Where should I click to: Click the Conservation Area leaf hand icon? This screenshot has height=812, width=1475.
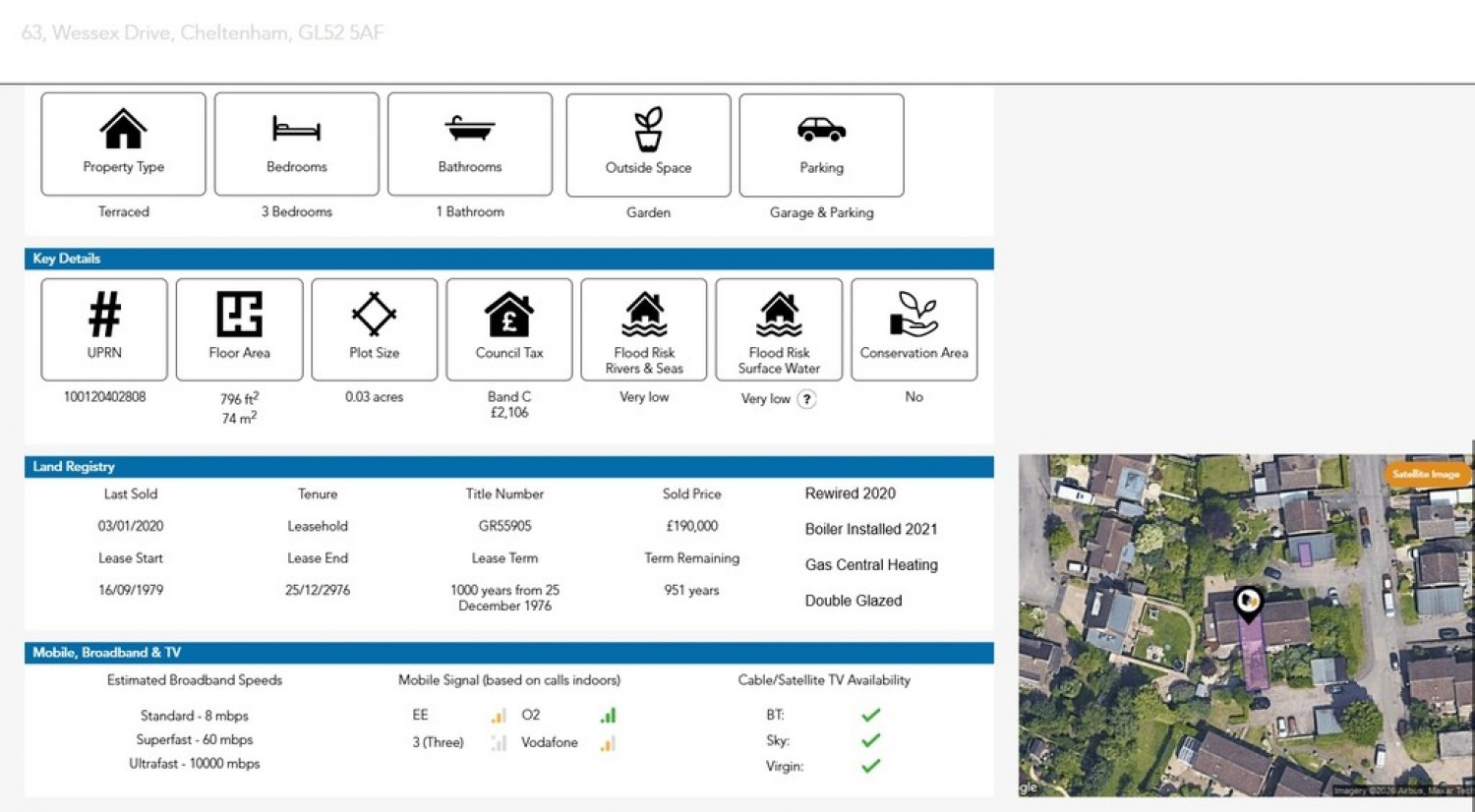(914, 314)
